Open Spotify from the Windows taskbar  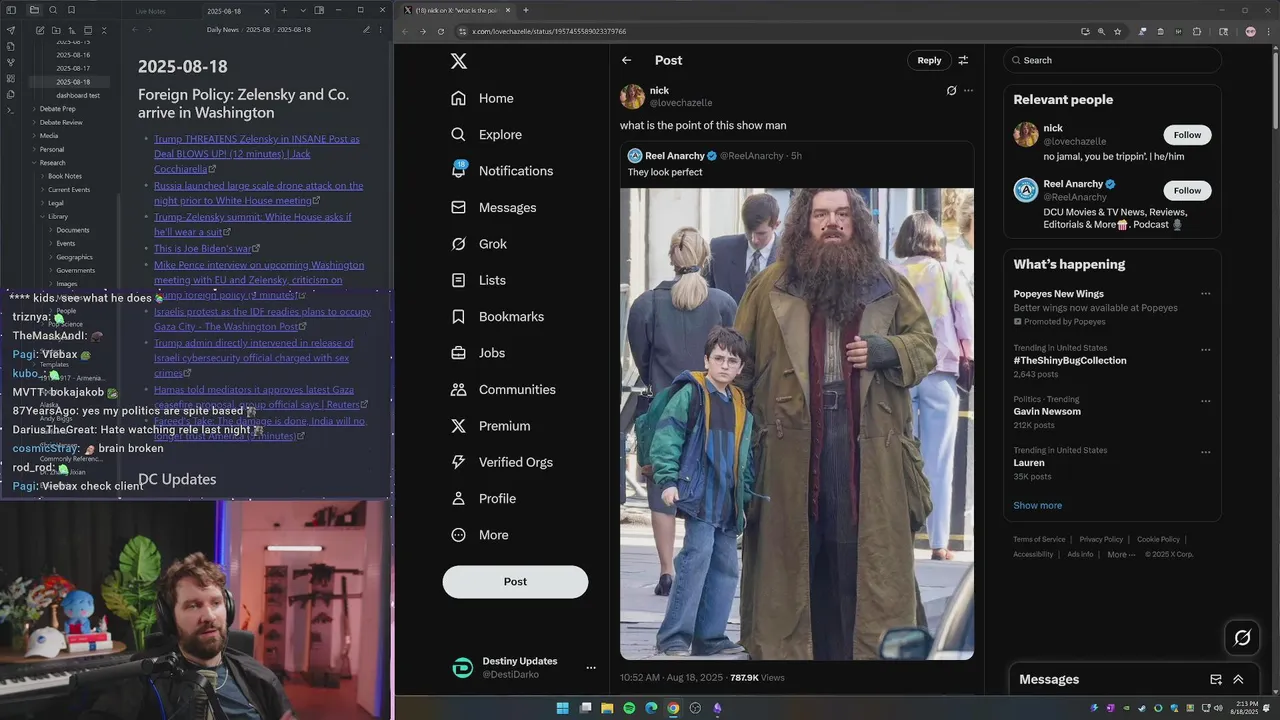(629, 708)
